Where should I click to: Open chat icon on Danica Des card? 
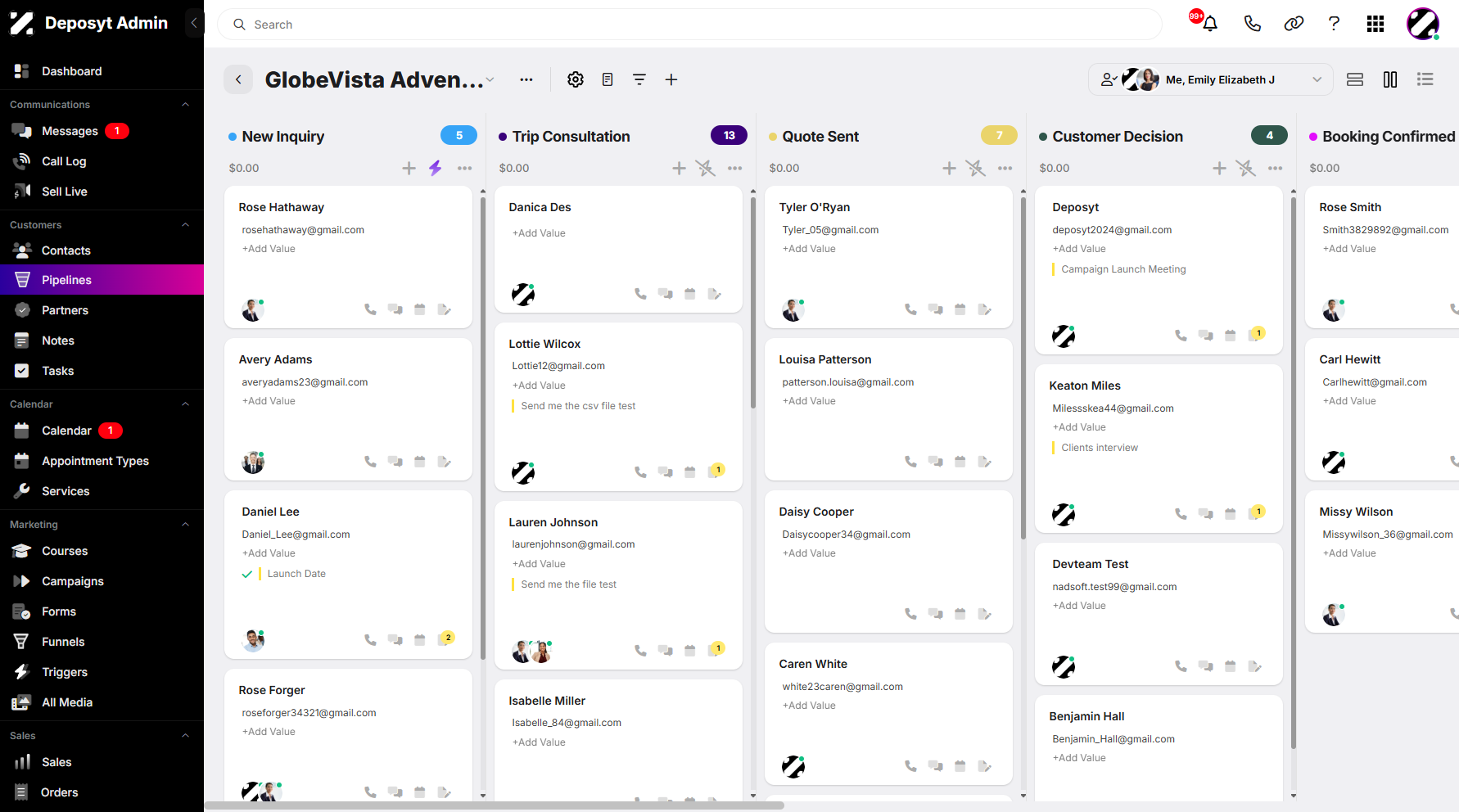666,294
